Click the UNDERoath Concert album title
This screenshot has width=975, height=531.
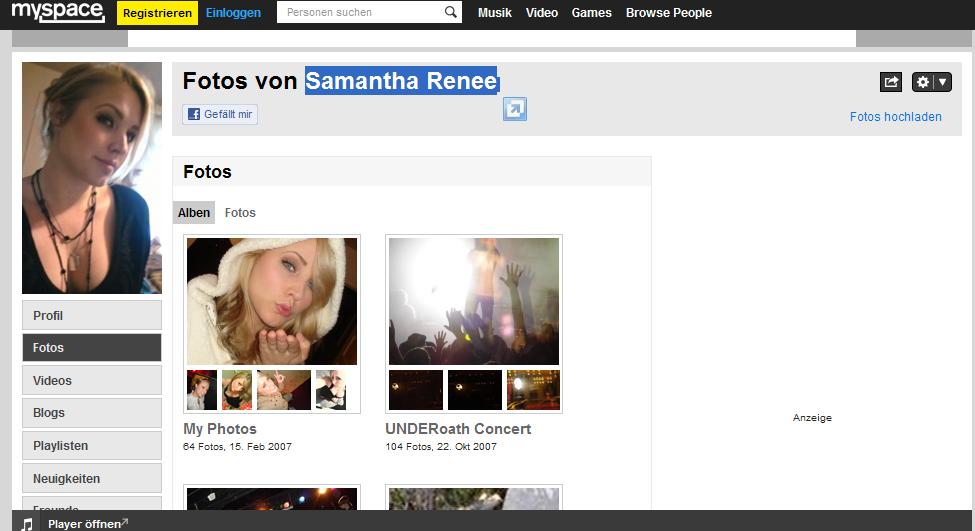[458, 429]
